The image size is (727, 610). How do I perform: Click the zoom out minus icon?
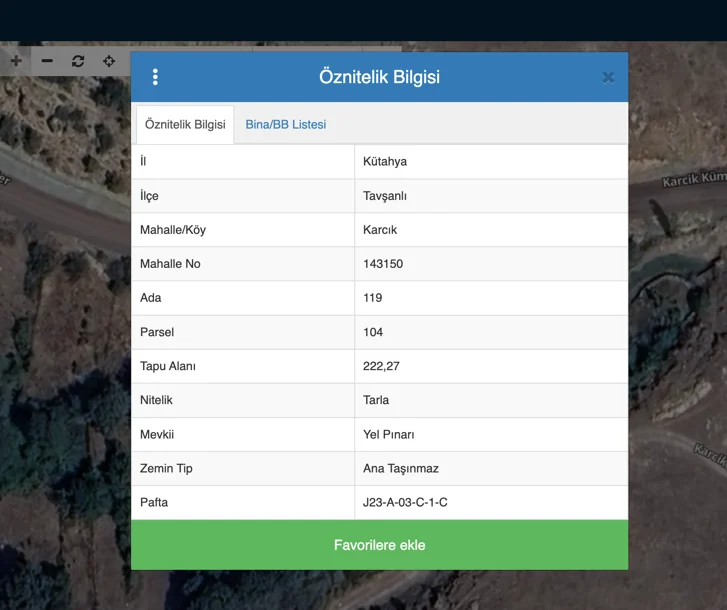(47, 61)
